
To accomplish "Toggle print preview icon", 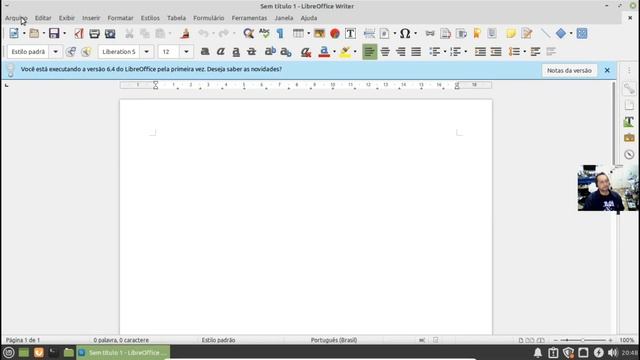I will (110, 33).
